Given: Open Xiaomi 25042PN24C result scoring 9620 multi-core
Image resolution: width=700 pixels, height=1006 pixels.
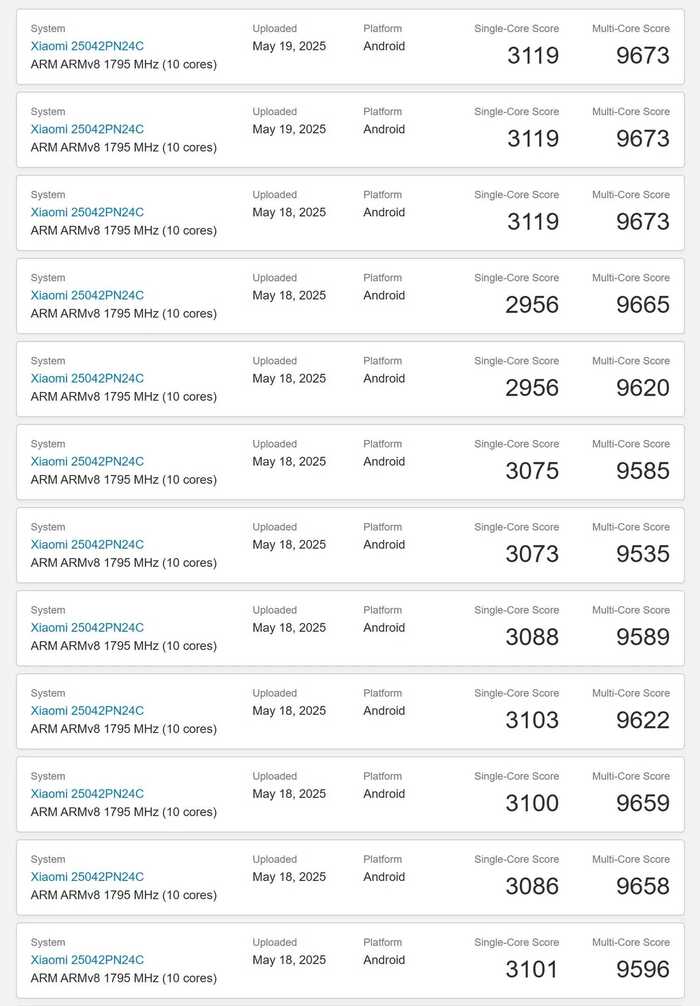Looking at the screenshot, I should [87, 378].
